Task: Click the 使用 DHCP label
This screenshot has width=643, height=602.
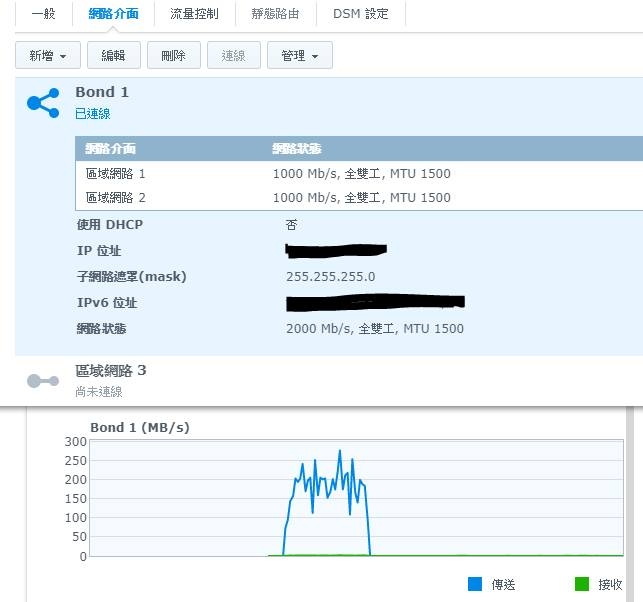Action: tap(110, 225)
